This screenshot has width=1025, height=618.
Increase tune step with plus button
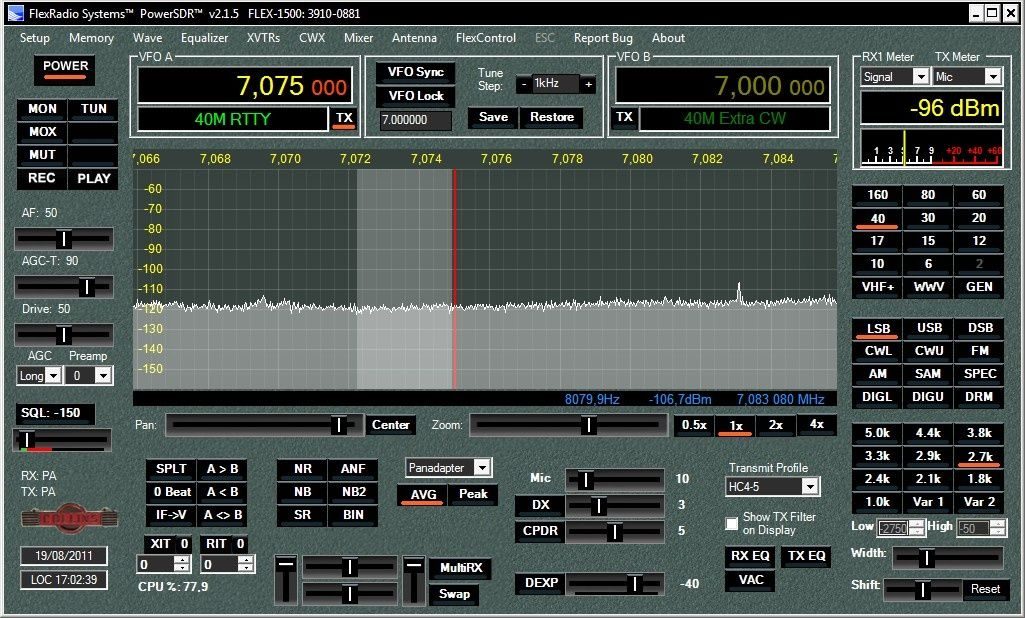(588, 84)
